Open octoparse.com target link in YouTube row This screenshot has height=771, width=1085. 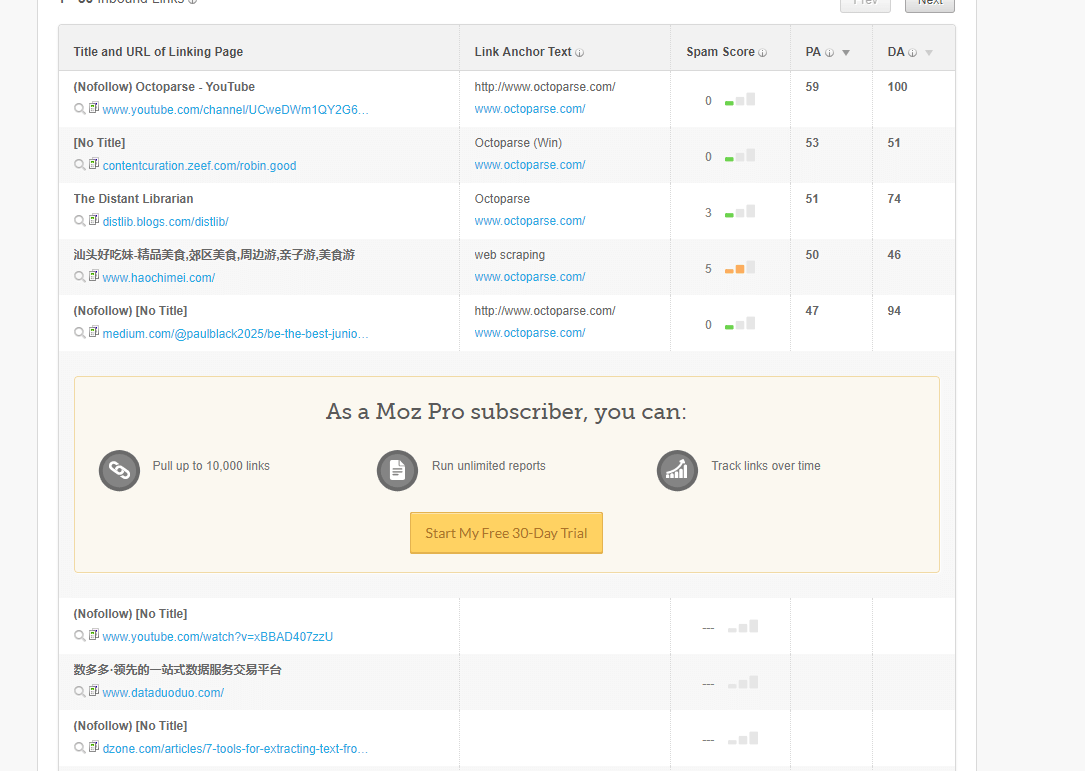[530, 109]
